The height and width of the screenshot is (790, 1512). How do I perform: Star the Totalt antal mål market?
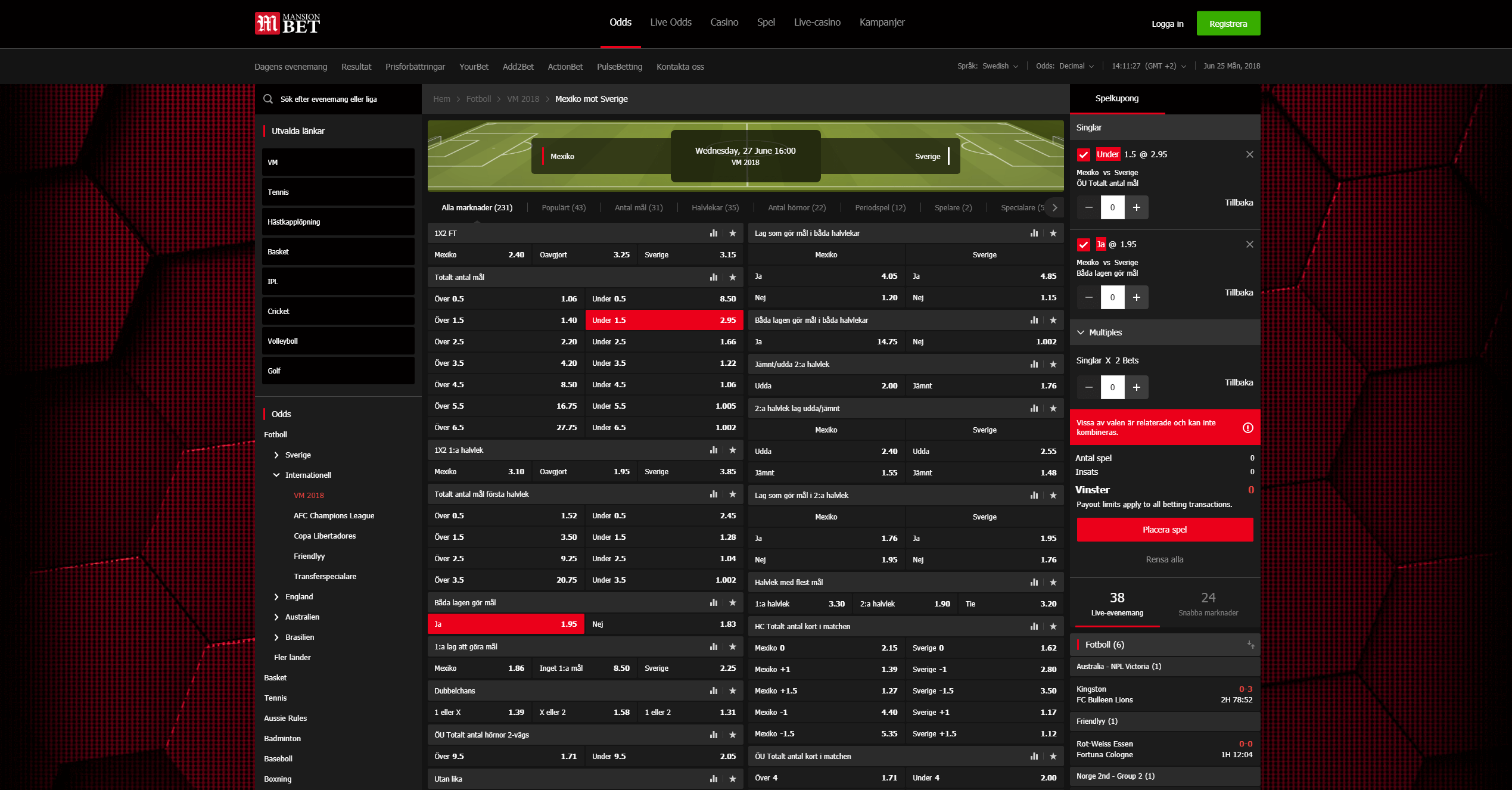pos(733,277)
